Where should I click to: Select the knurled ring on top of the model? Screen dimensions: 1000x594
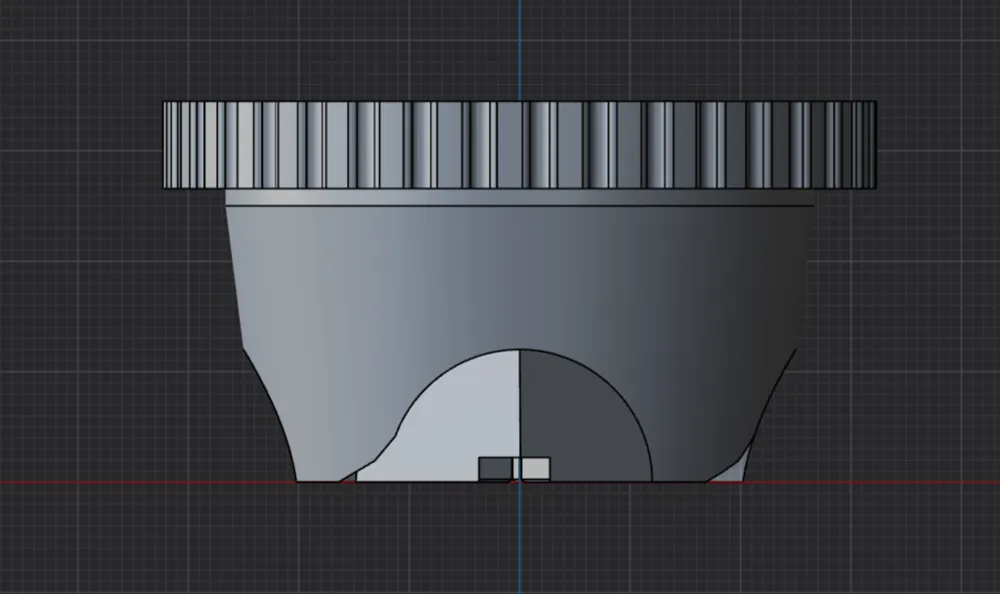[519, 145]
